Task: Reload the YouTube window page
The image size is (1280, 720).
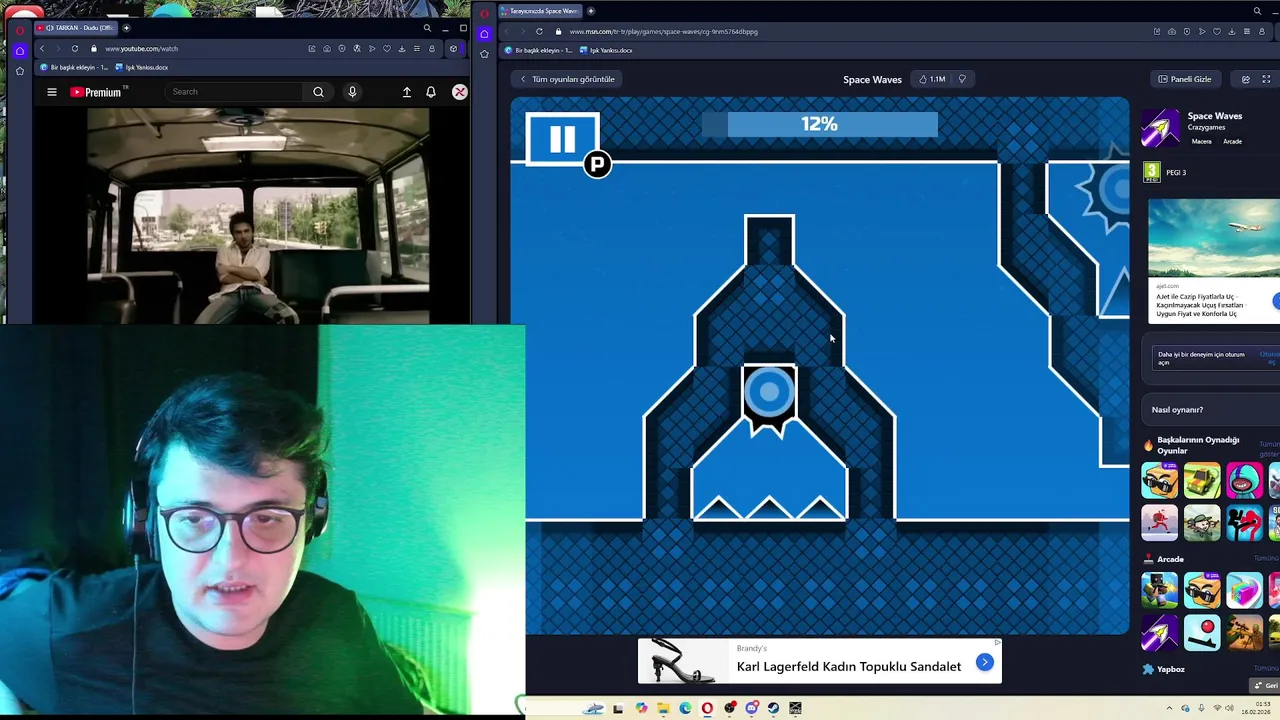Action: (74, 48)
